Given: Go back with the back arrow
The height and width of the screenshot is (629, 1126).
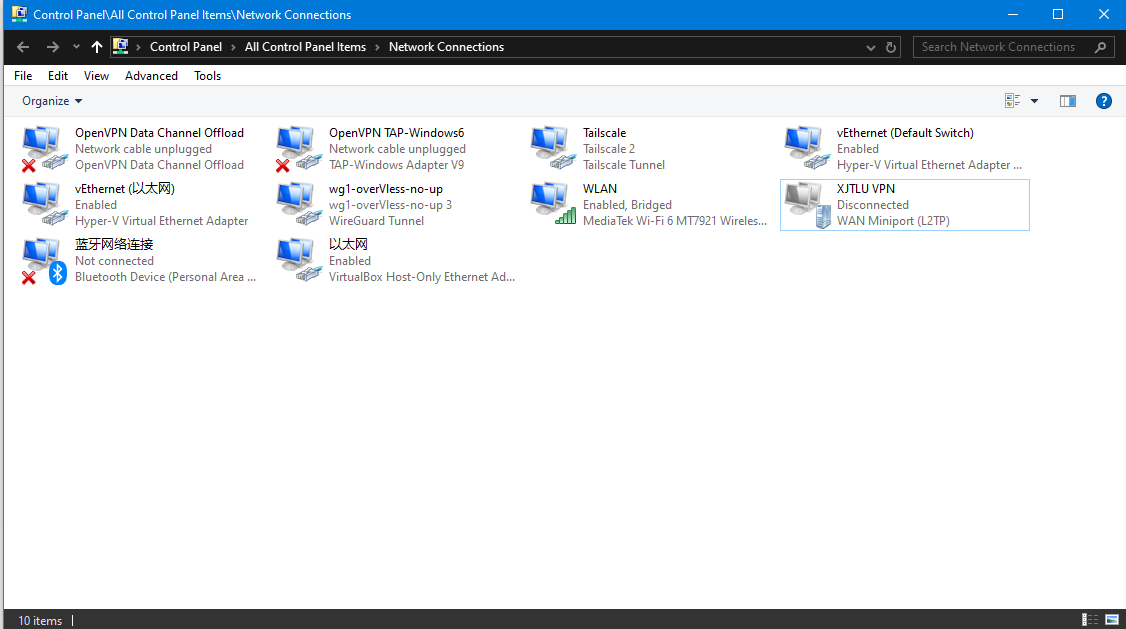Looking at the screenshot, I should coord(23,47).
